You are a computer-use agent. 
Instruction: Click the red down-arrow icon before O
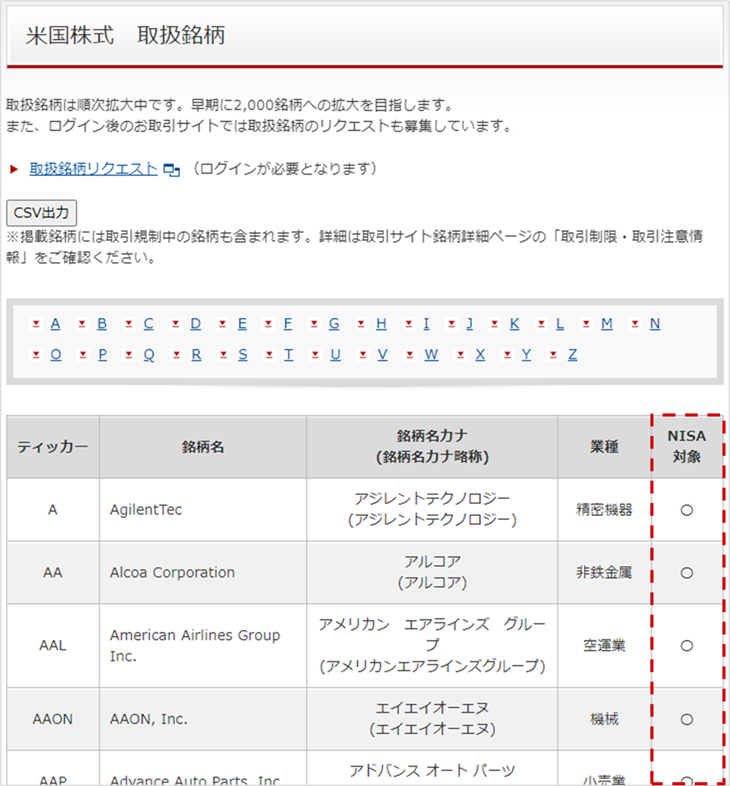click(36, 355)
